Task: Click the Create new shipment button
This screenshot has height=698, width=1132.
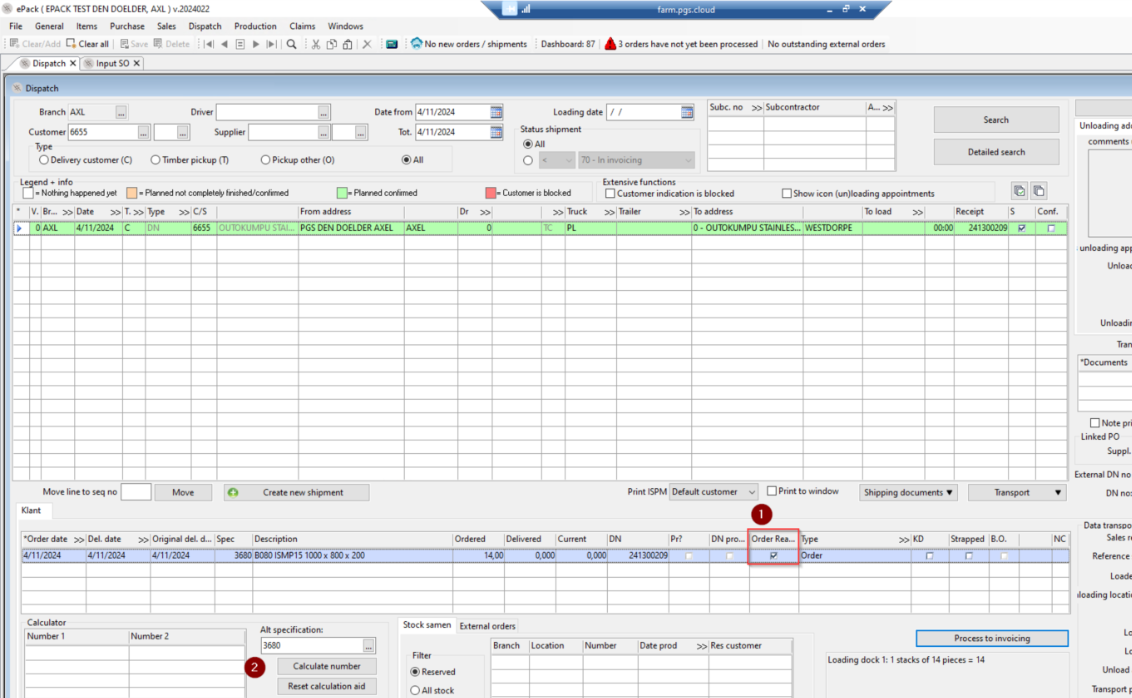Action: [296, 492]
